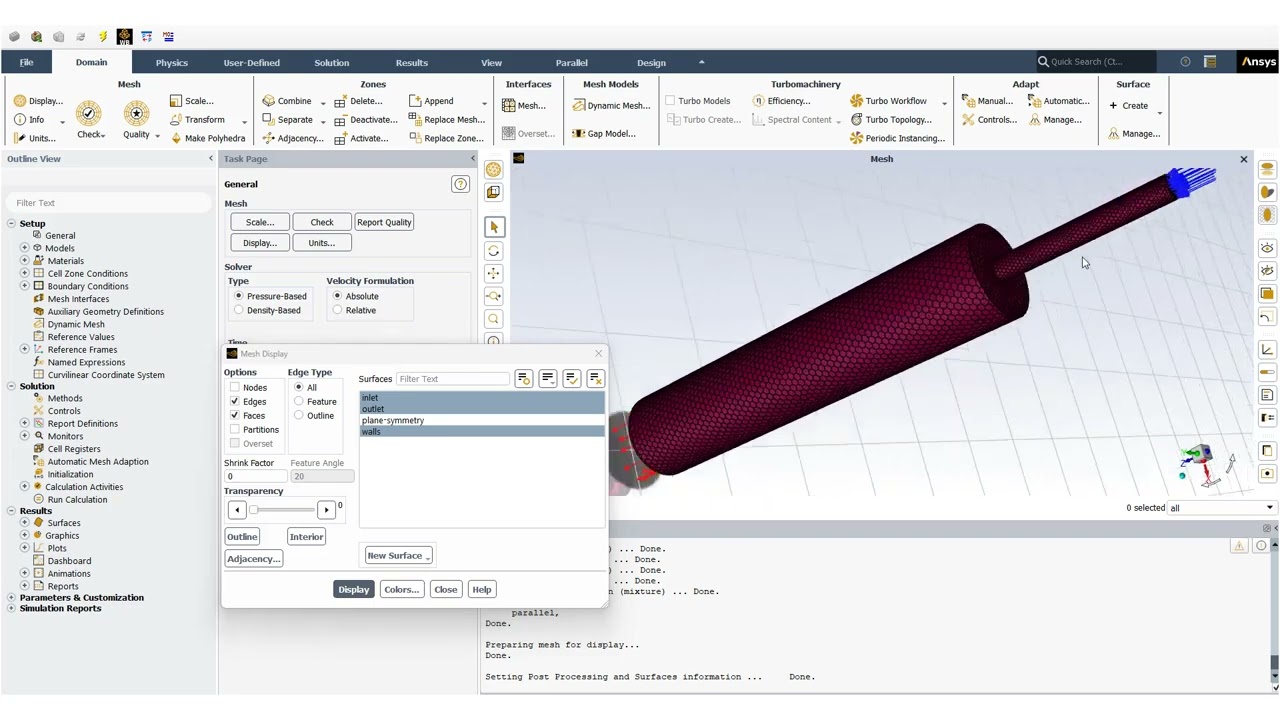Click Activate zones in ribbon

[x=361, y=138]
